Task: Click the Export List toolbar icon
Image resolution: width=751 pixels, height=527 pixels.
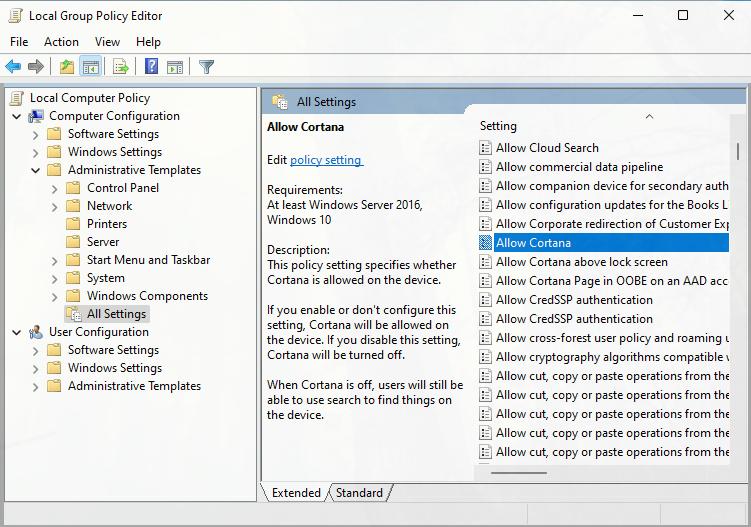Action: click(121, 67)
